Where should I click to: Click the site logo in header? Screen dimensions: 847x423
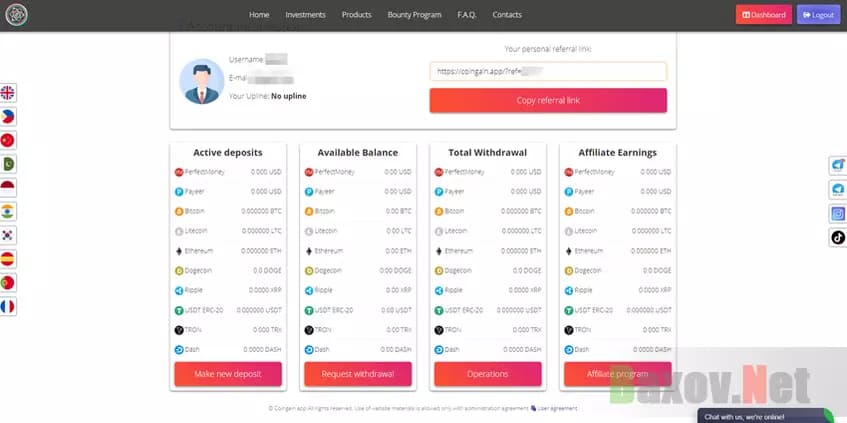click(15, 15)
